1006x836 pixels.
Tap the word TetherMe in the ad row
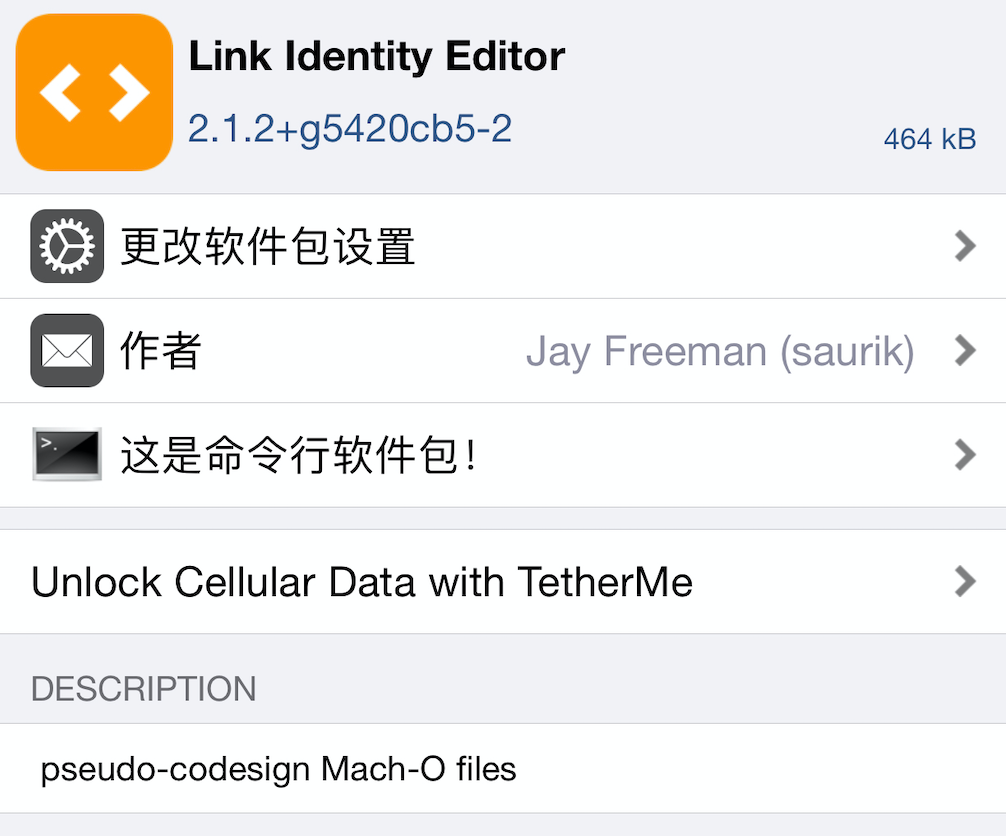click(605, 581)
